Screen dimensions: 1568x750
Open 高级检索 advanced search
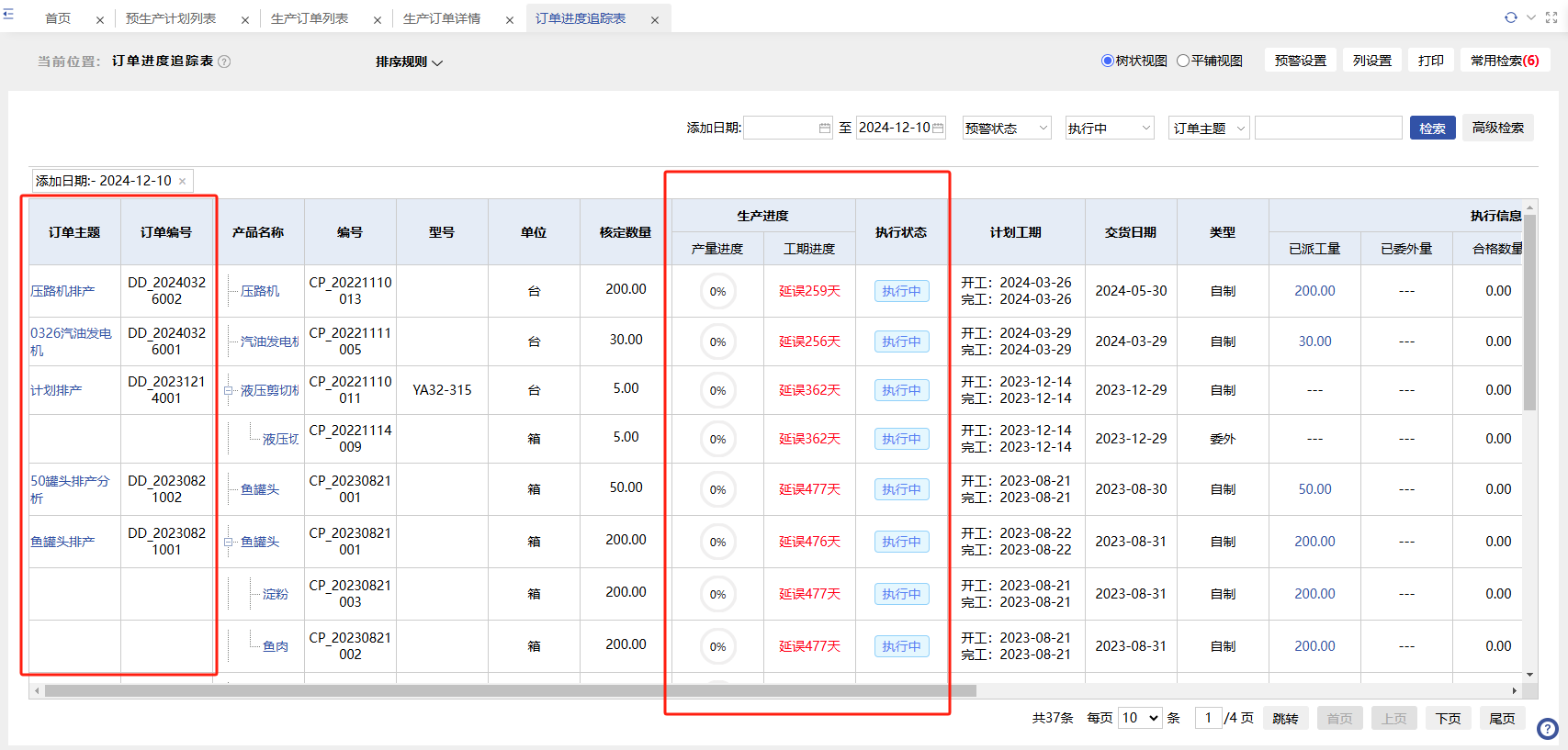pos(1497,129)
